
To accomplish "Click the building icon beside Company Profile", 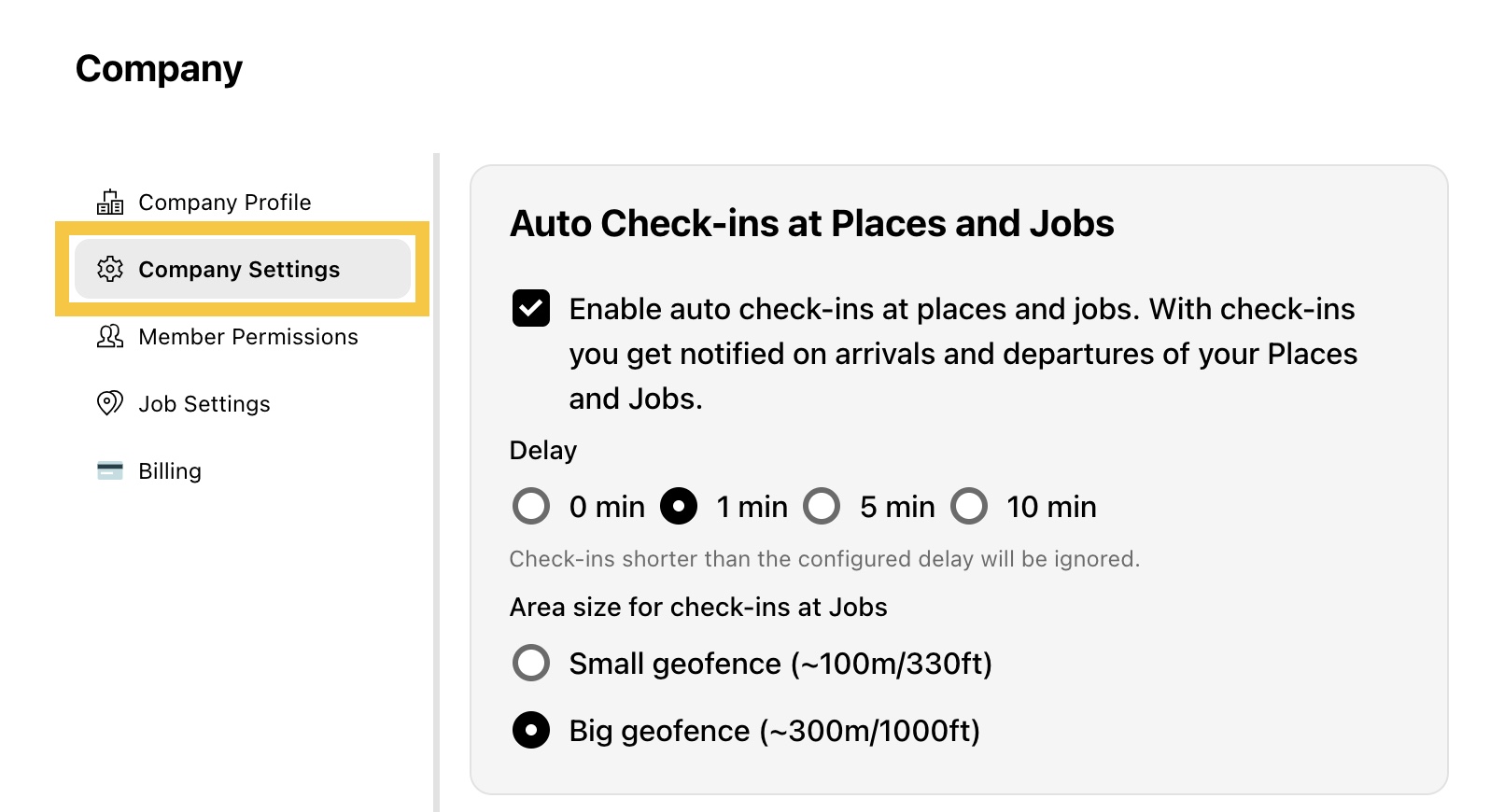I will click(x=110, y=203).
